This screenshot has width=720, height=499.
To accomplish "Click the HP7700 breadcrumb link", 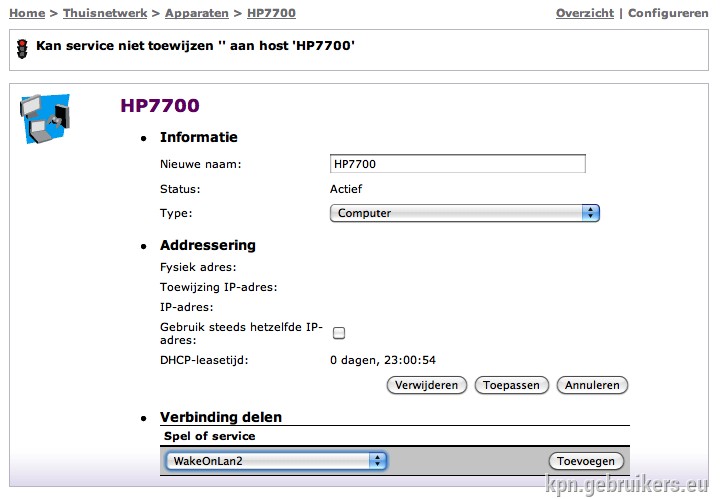I will point(271,13).
